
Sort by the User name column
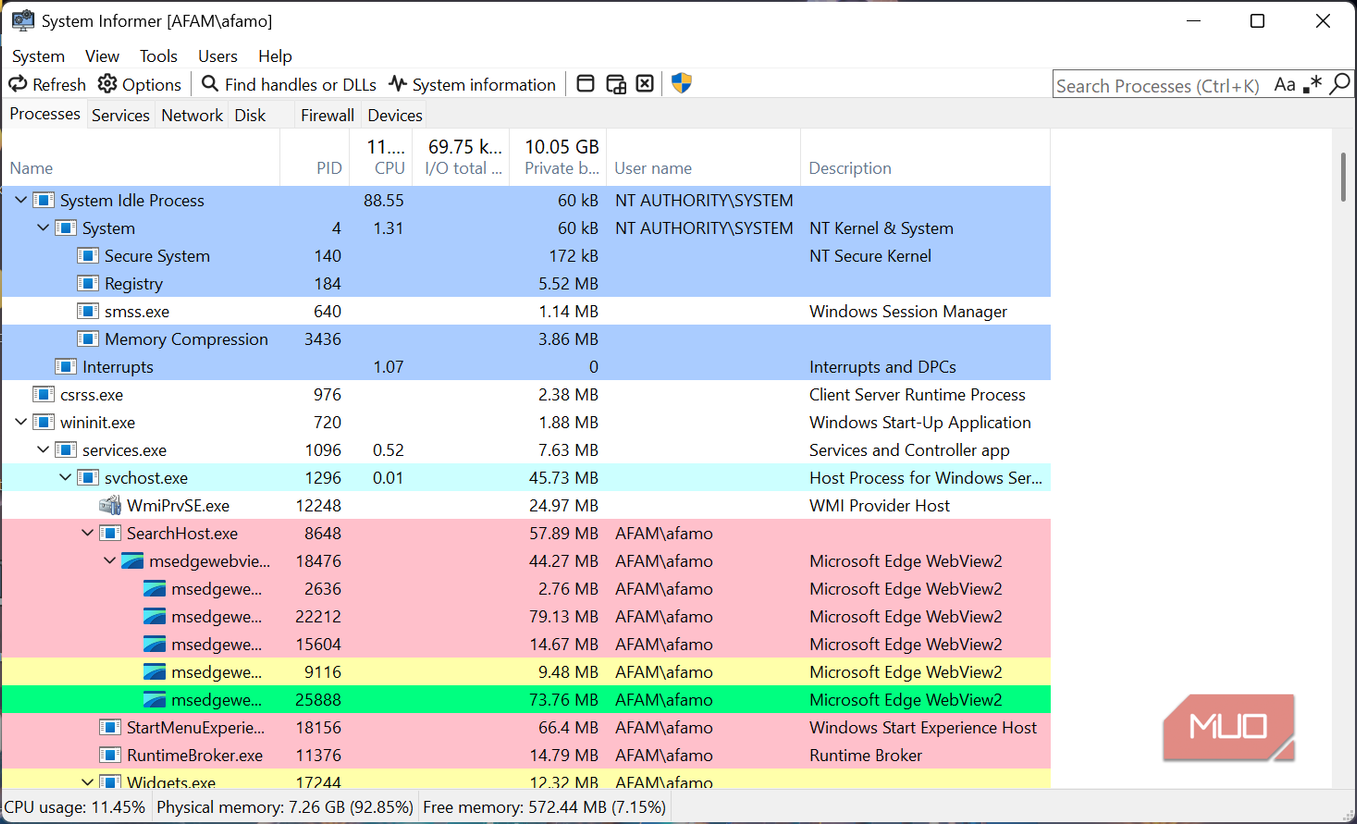704,158
